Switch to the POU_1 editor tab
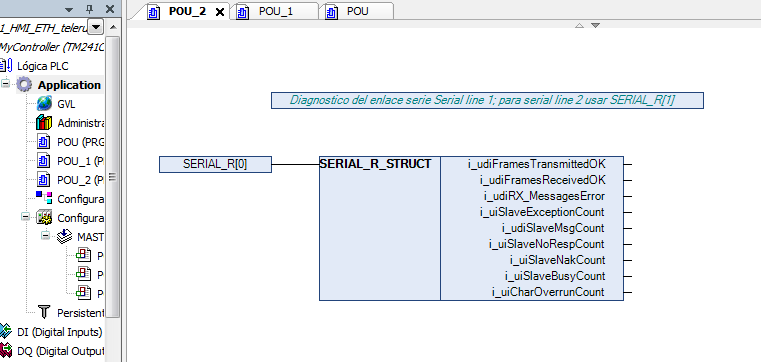The image size is (761, 362). click(x=276, y=12)
